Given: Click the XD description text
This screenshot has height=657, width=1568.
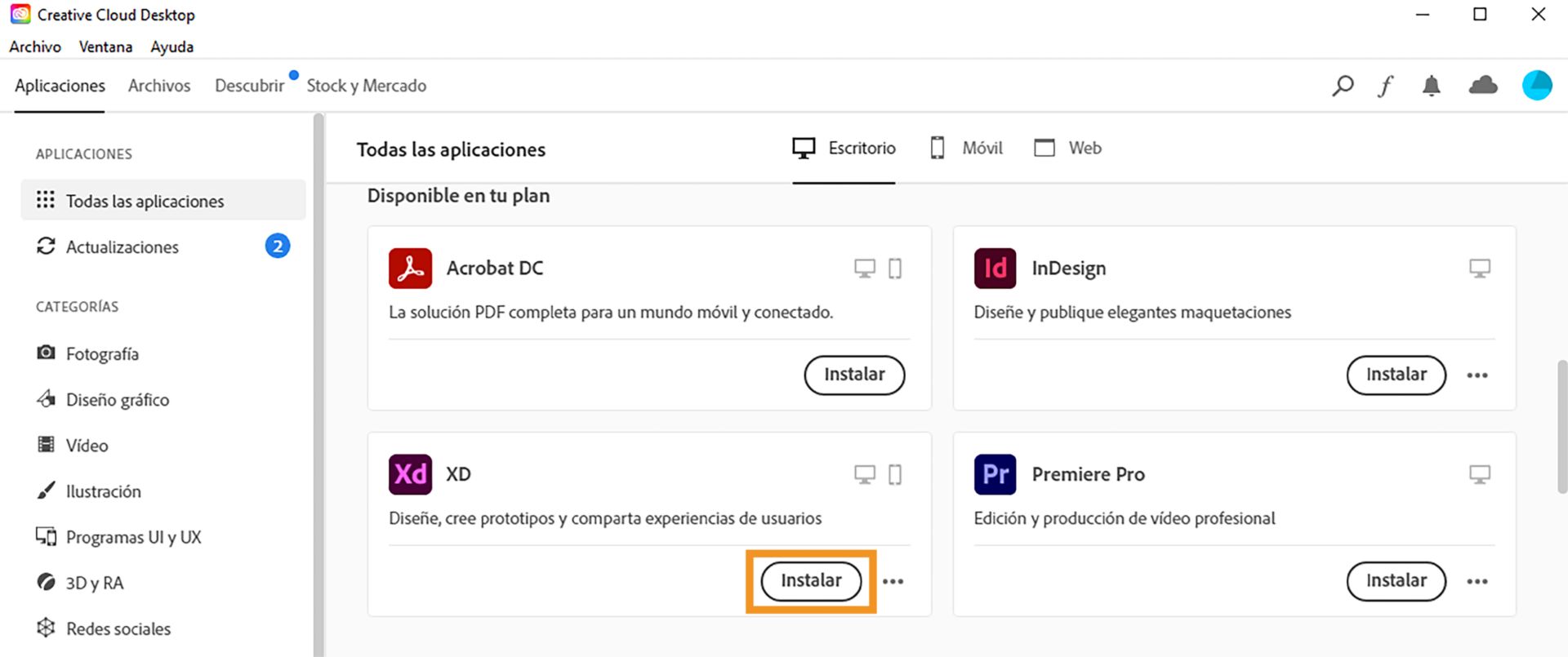Looking at the screenshot, I should point(605,518).
